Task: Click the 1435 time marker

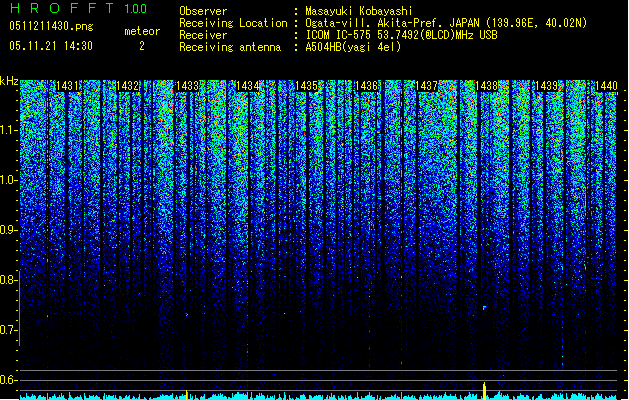Action: pyautogui.click(x=306, y=86)
